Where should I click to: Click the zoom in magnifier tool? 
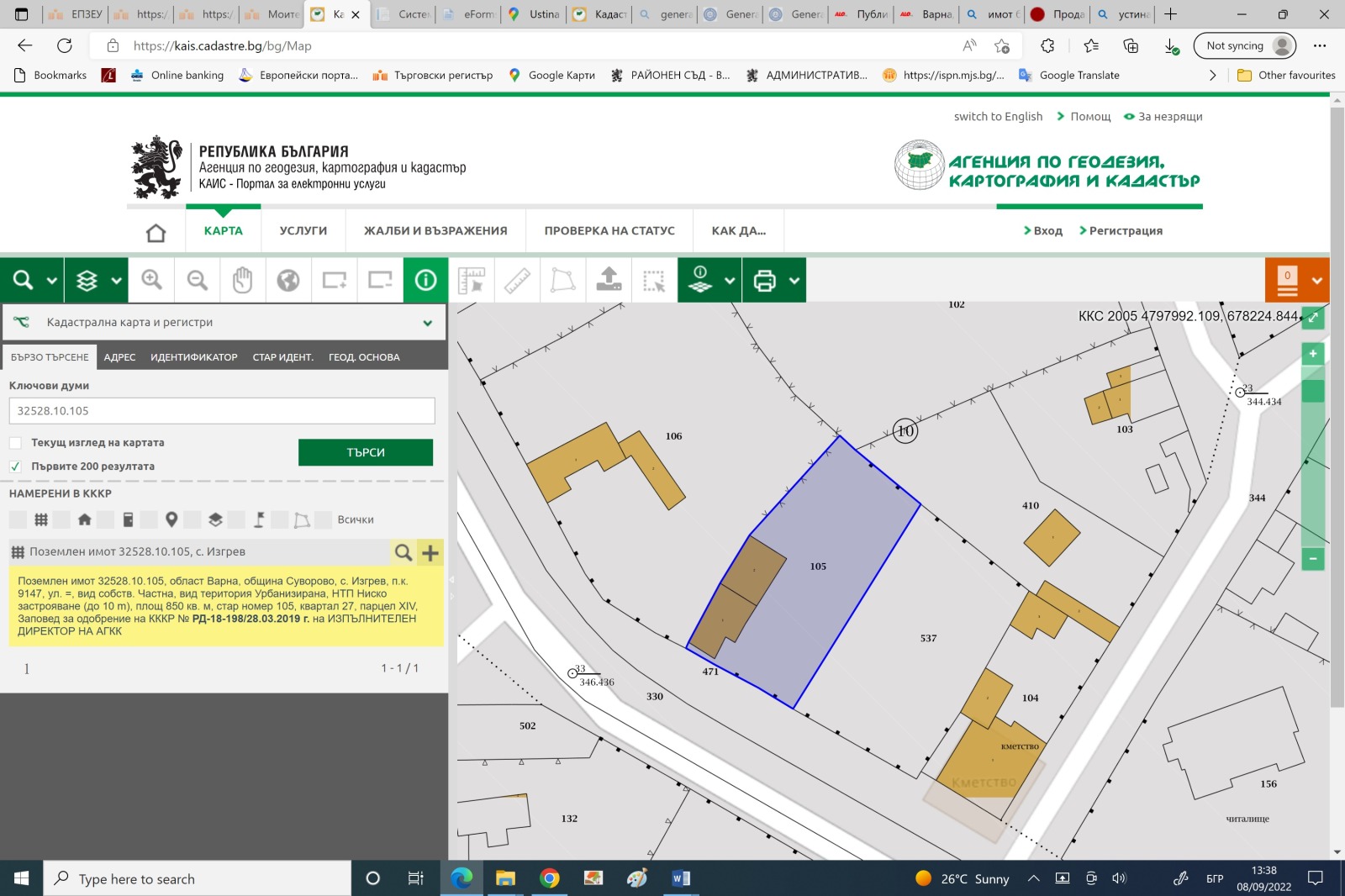point(151,280)
